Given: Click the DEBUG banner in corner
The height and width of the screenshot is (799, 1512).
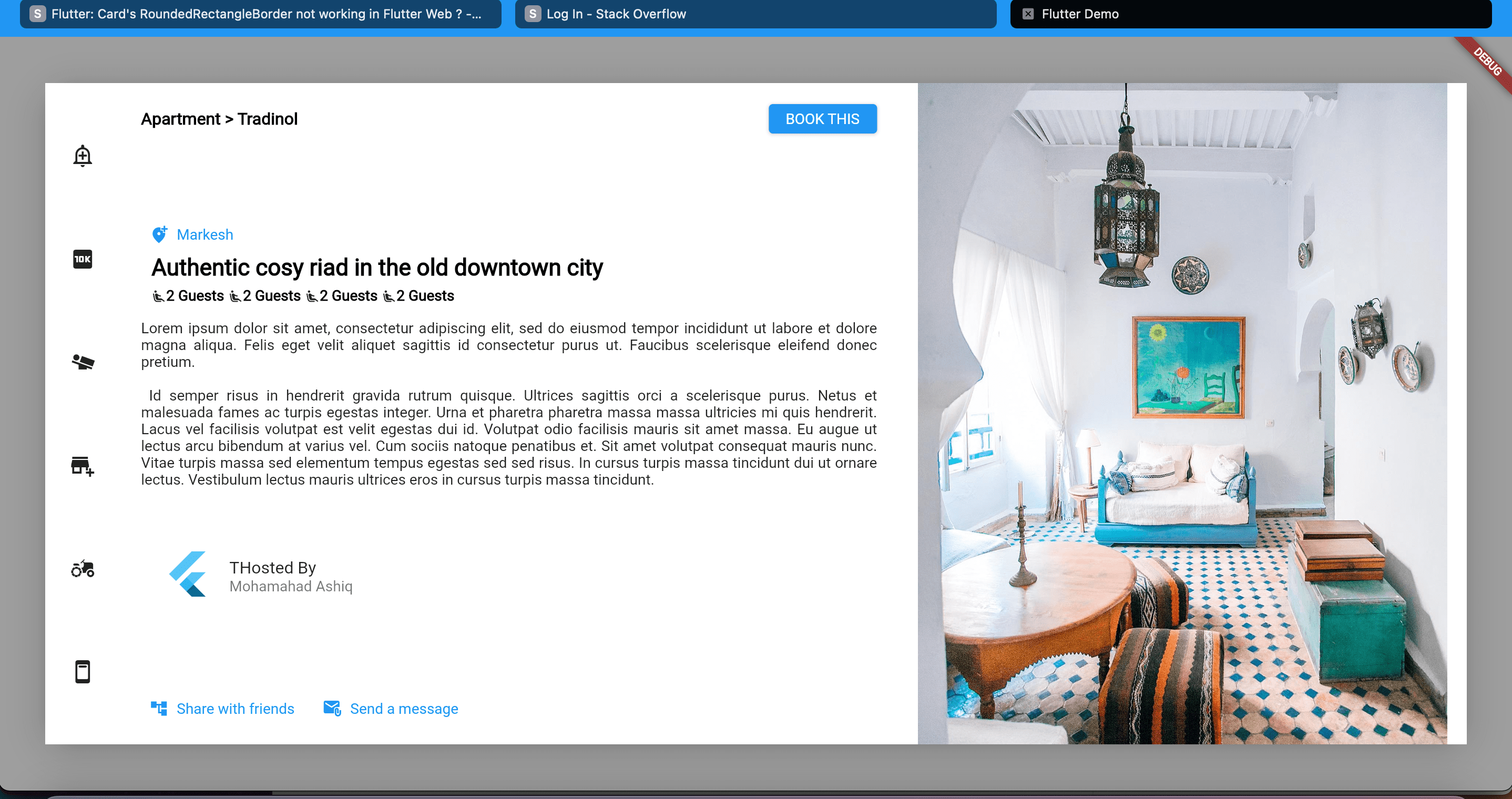Looking at the screenshot, I should (1487, 62).
